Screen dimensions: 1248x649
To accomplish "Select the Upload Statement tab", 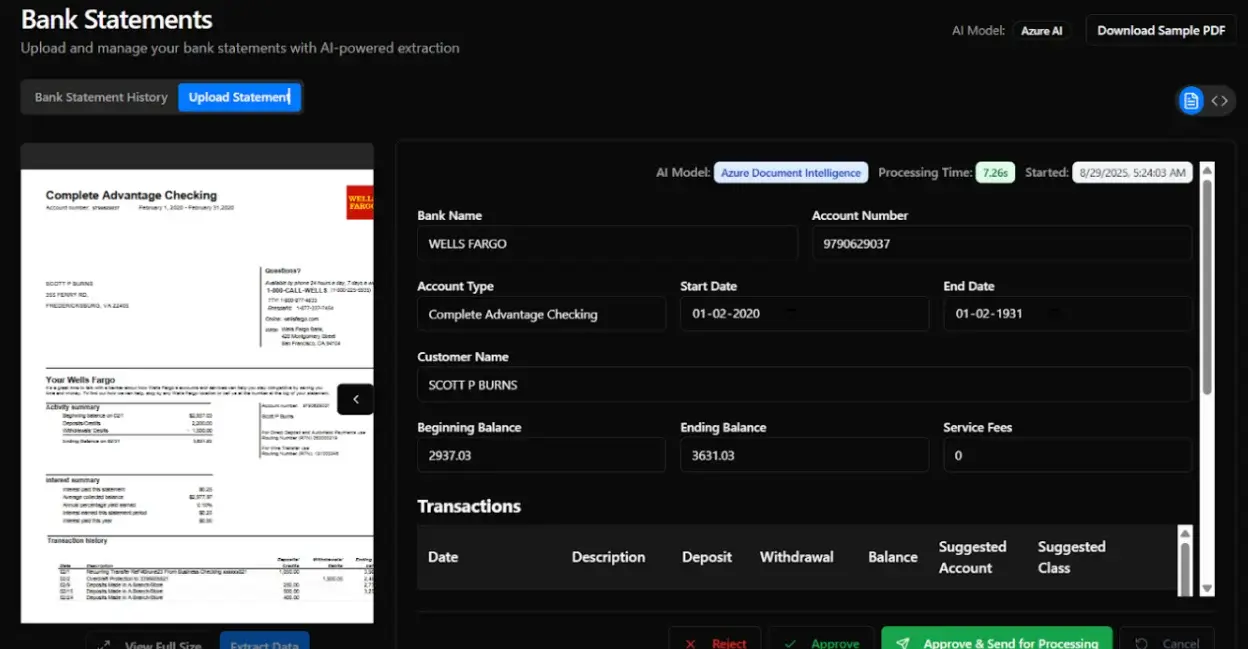I will pos(239,97).
